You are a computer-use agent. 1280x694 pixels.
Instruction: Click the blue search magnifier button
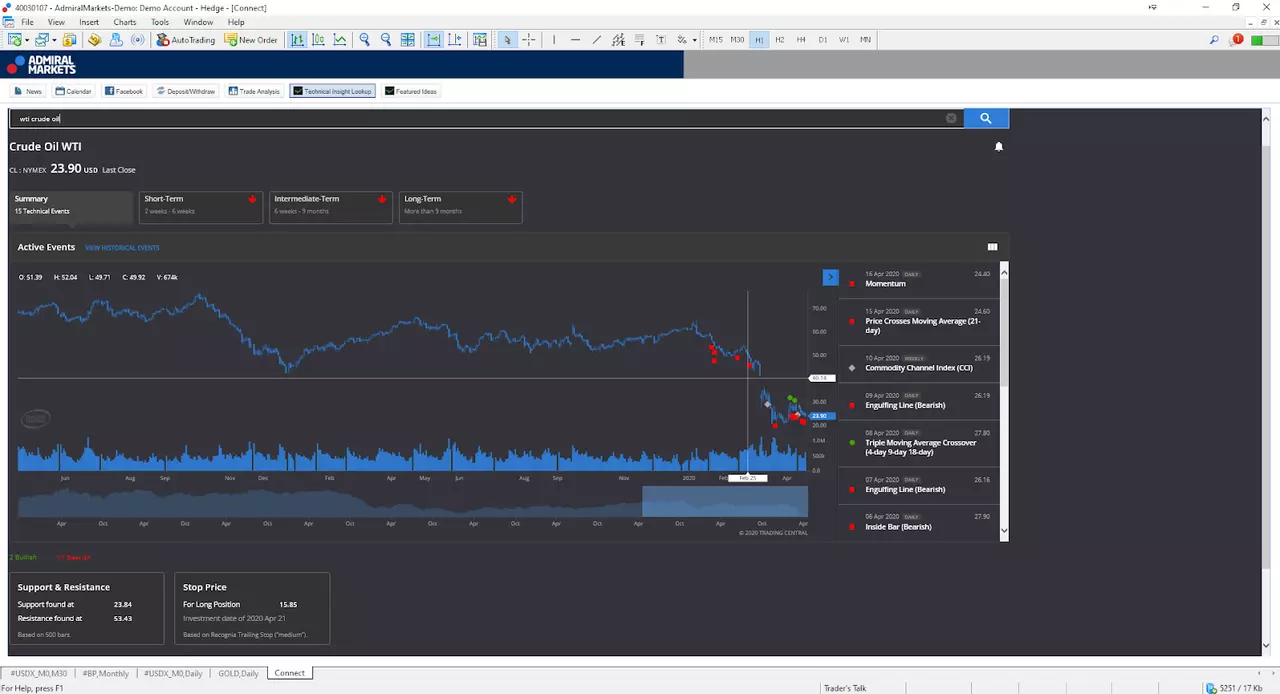[986, 118]
